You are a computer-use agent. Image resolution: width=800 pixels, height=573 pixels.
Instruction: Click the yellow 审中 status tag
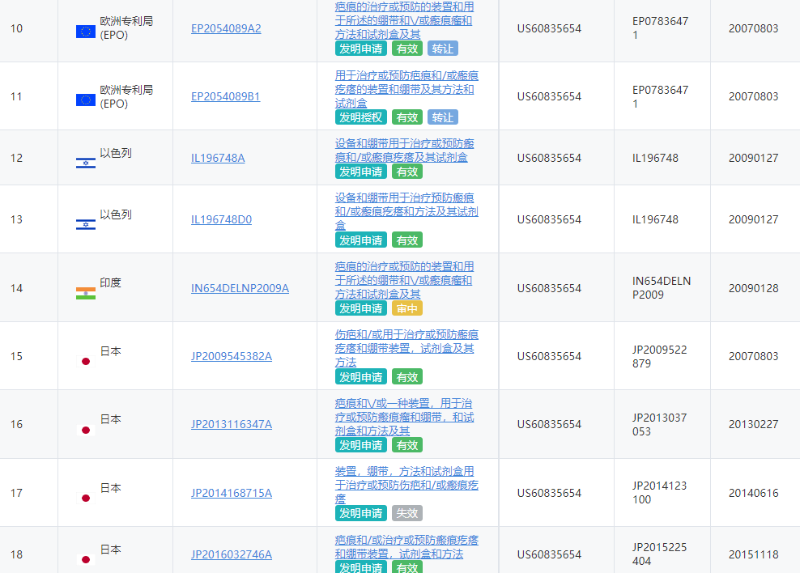(x=407, y=308)
